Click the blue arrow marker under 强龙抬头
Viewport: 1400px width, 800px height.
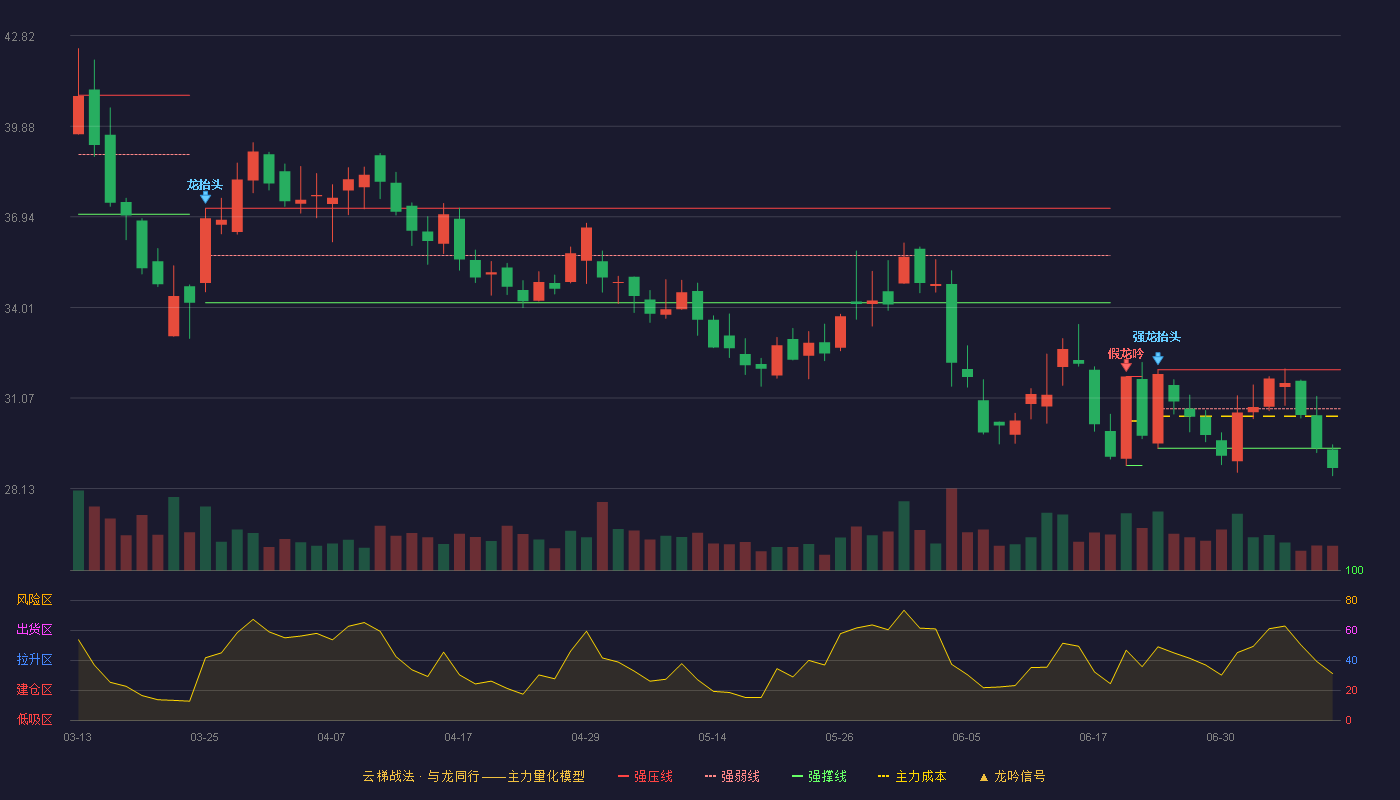point(1158,358)
